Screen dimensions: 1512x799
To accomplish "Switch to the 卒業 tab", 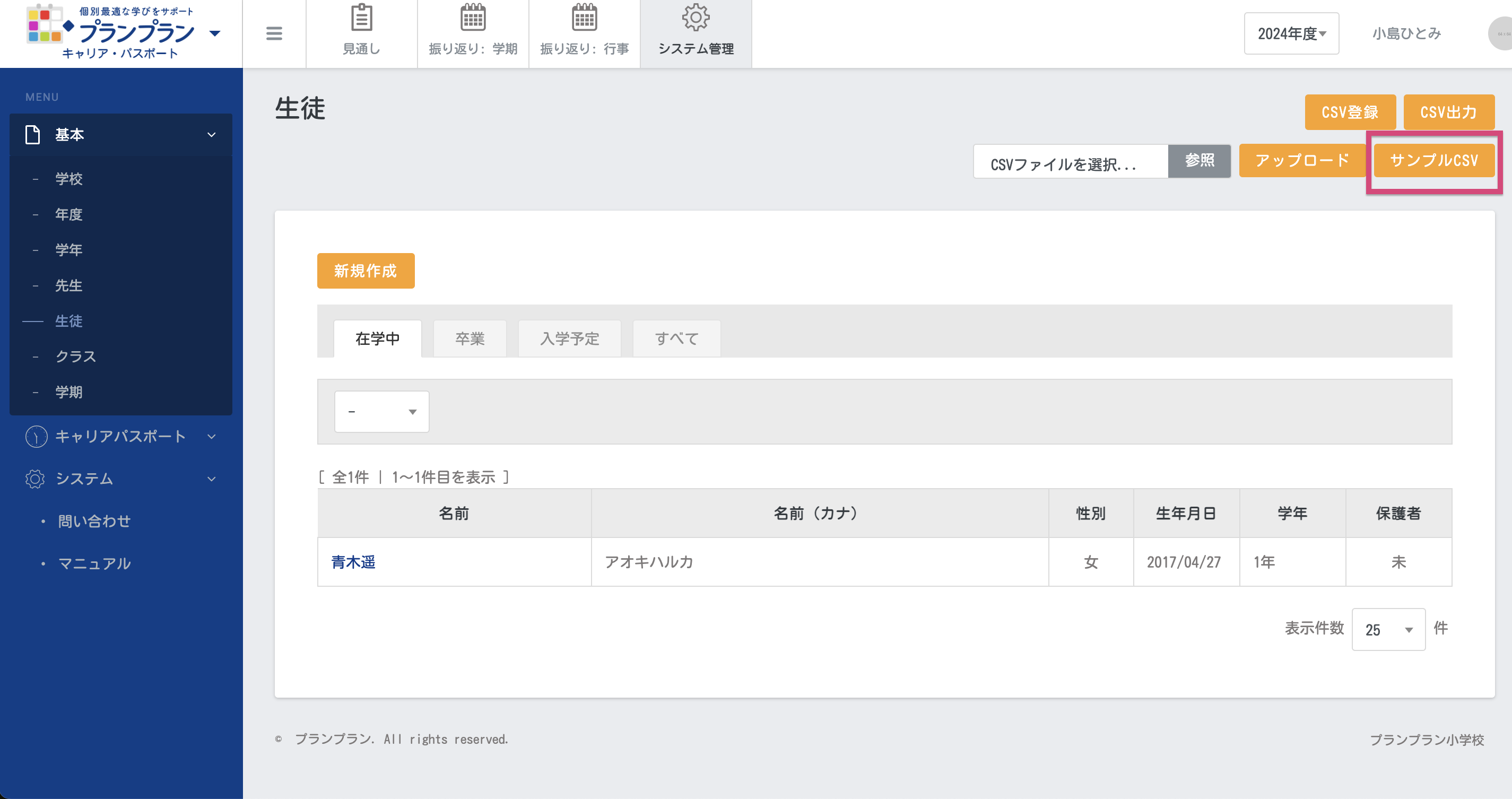I will click(470, 338).
